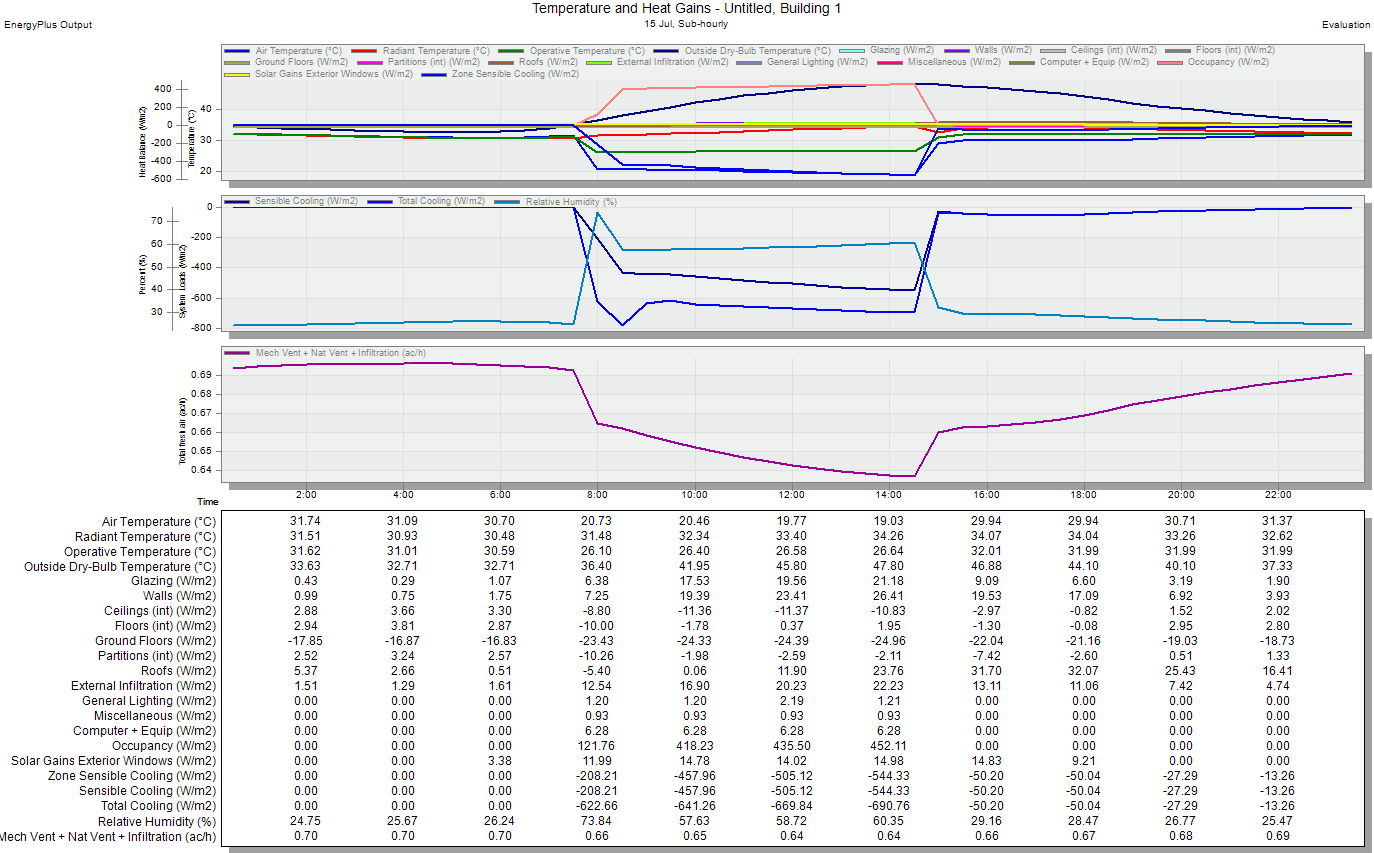The height and width of the screenshot is (853, 1374).
Task: Click the Time label beside the axis
Action: [x=207, y=501]
